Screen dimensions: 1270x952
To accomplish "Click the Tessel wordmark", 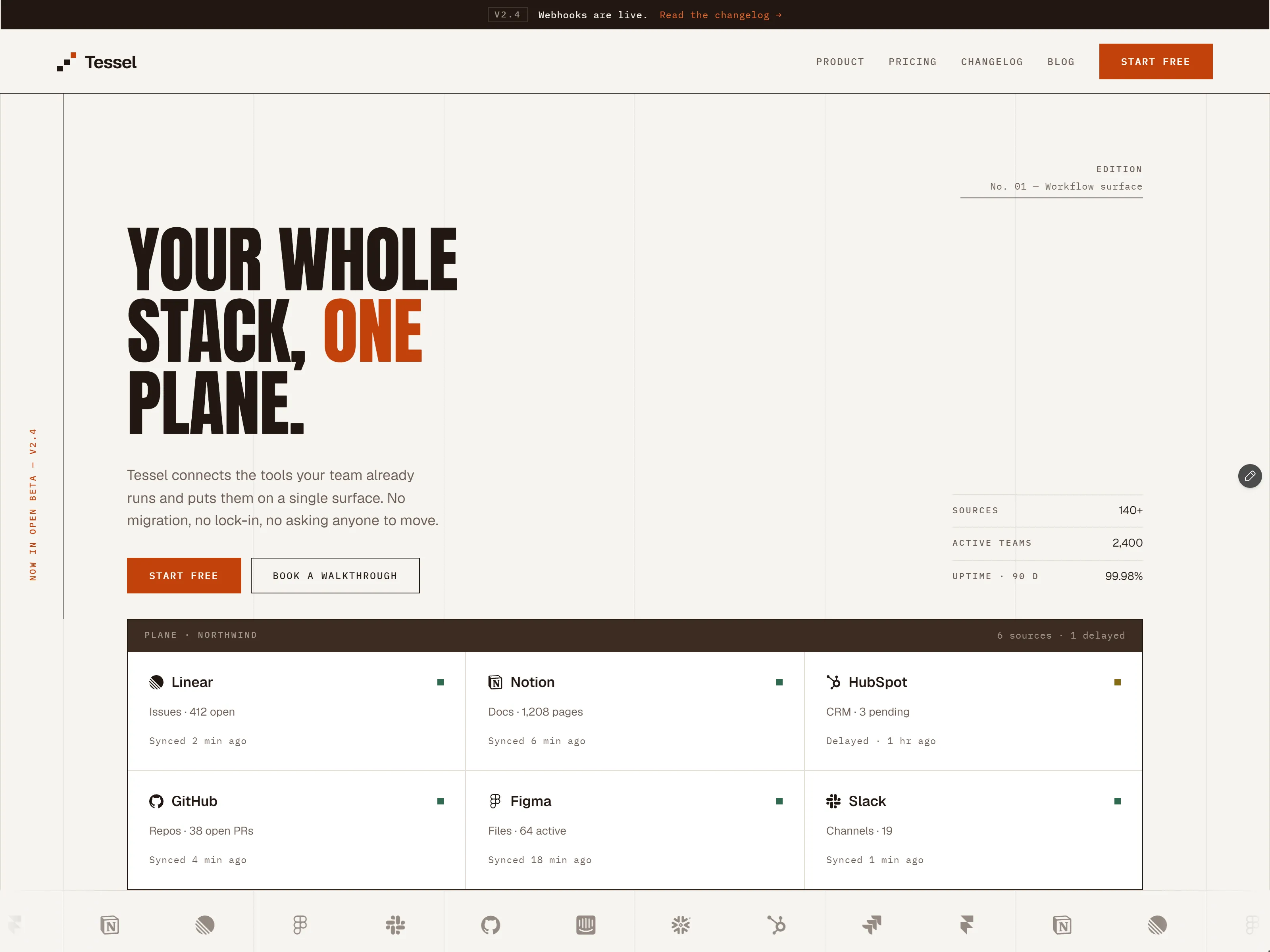I will click(111, 62).
